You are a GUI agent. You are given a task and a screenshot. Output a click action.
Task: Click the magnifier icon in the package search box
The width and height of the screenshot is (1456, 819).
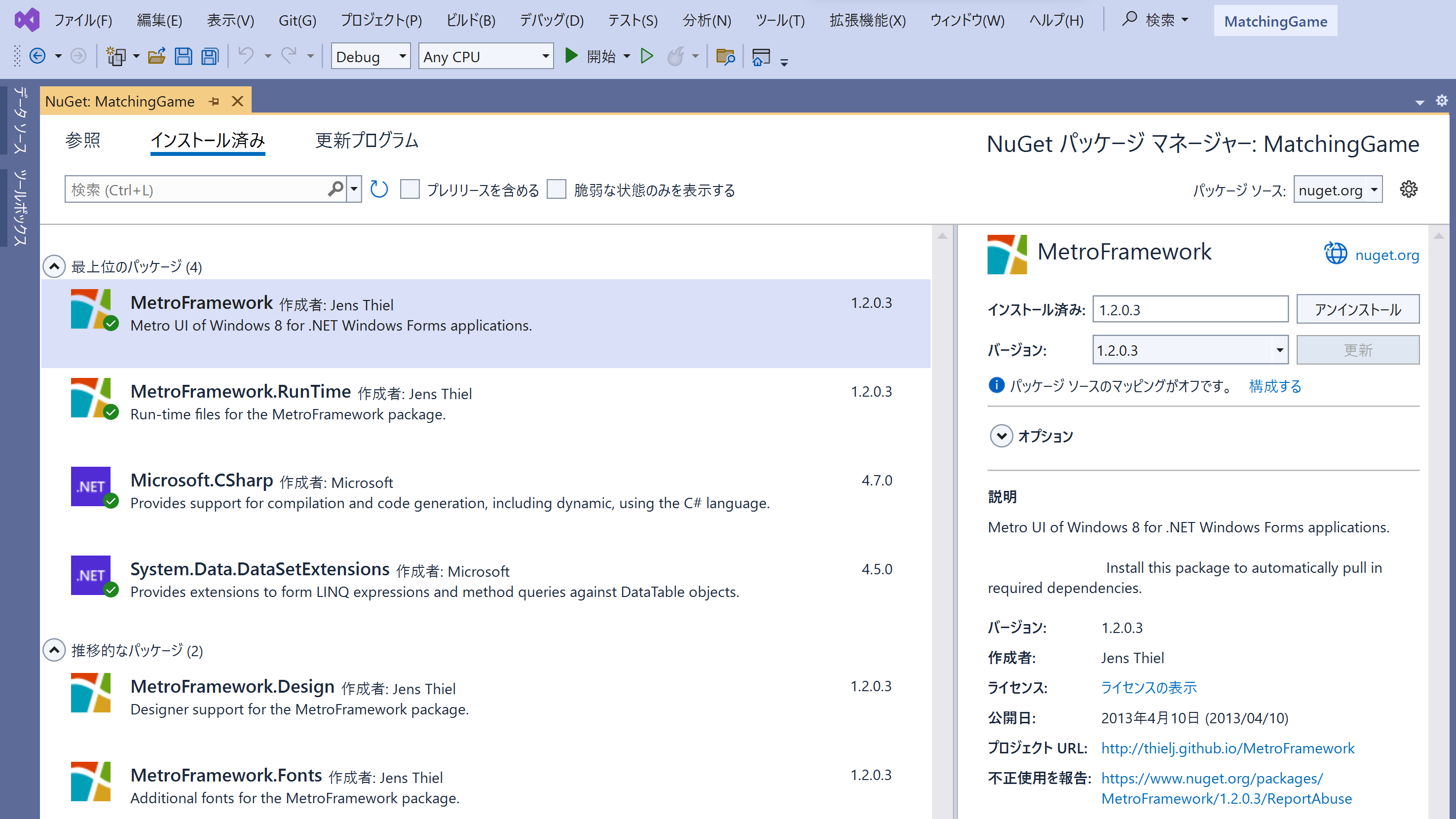[x=336, y=189]
